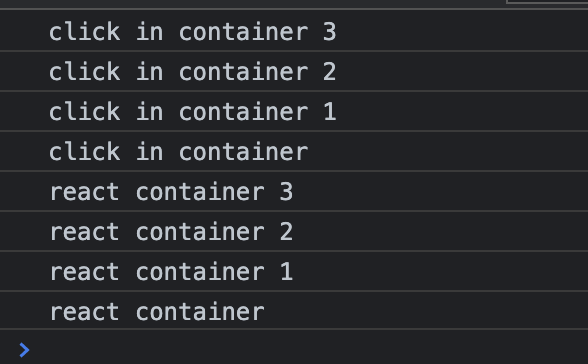Click the blue console prompt chevron
Viewport: 588px width, 364px height.
[x=24, y=350]
